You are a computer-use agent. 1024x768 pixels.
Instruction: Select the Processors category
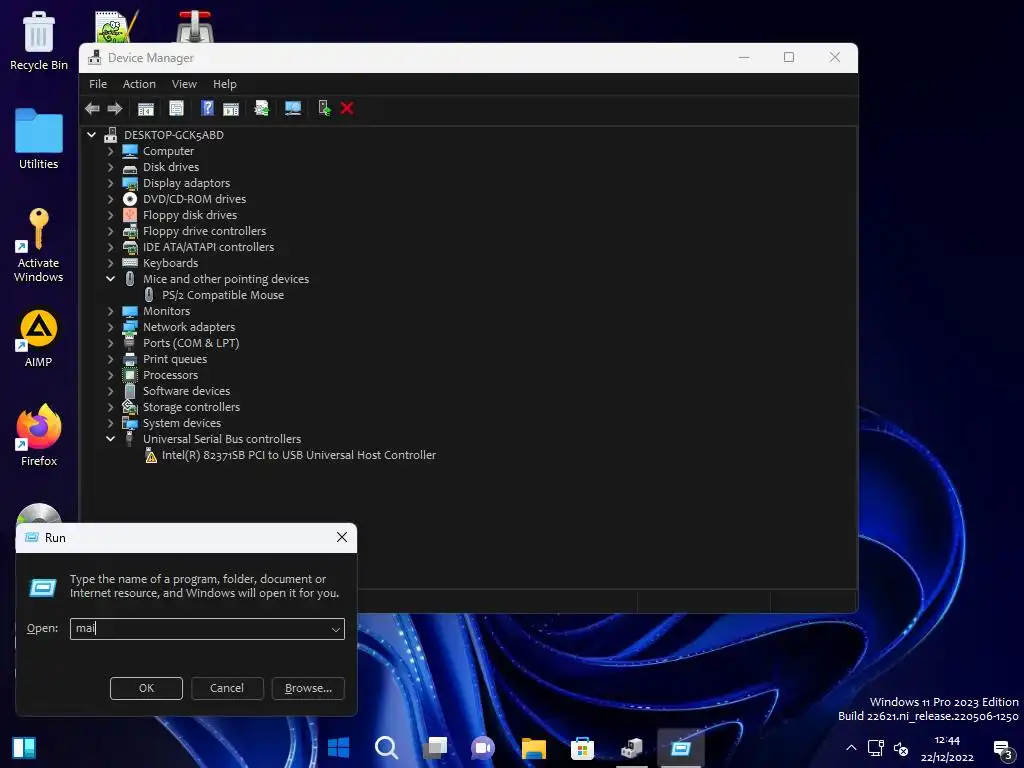click(x=170, y=375)
